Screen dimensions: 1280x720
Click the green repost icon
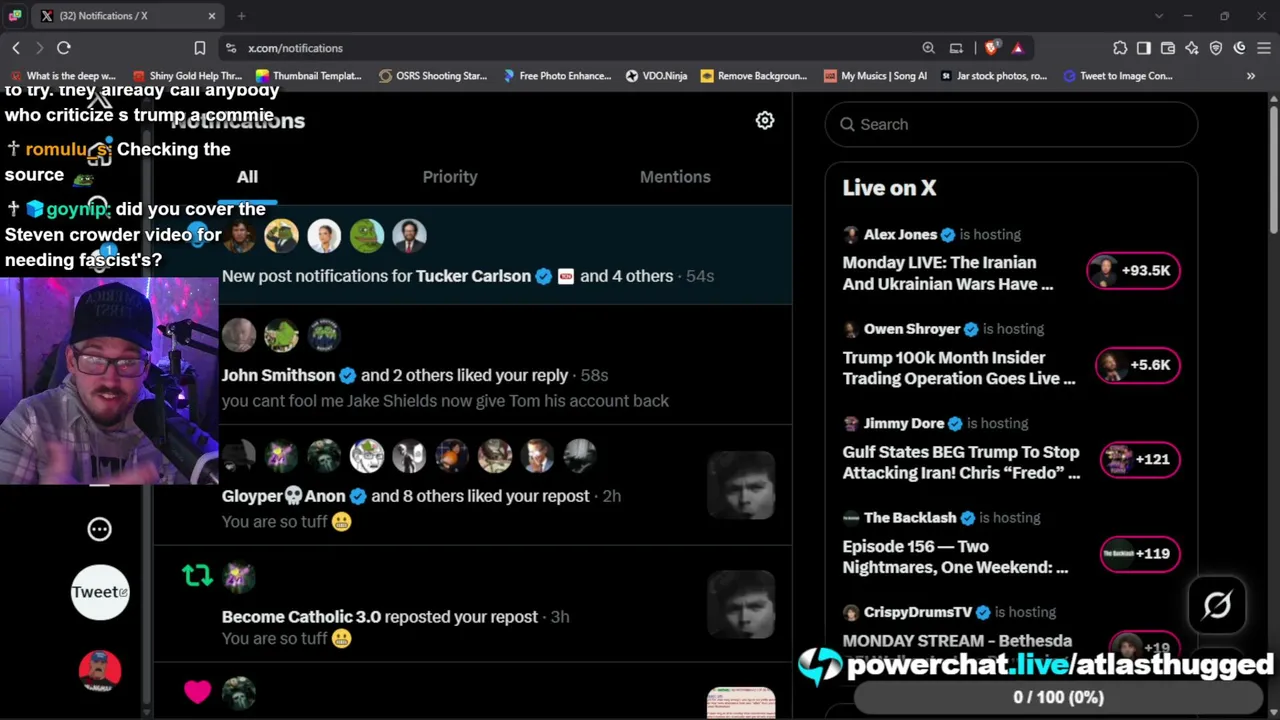tap(197, 576)
